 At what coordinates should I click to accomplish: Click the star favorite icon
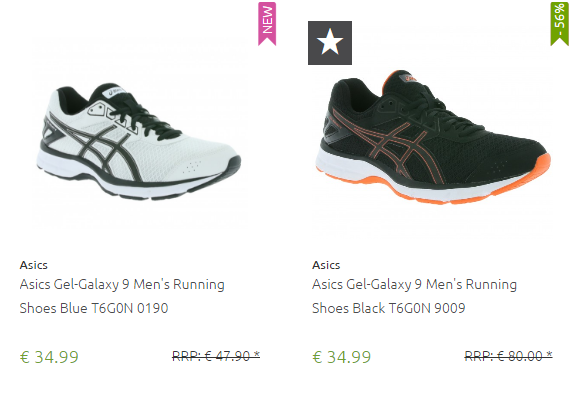[x=330, y=43]
